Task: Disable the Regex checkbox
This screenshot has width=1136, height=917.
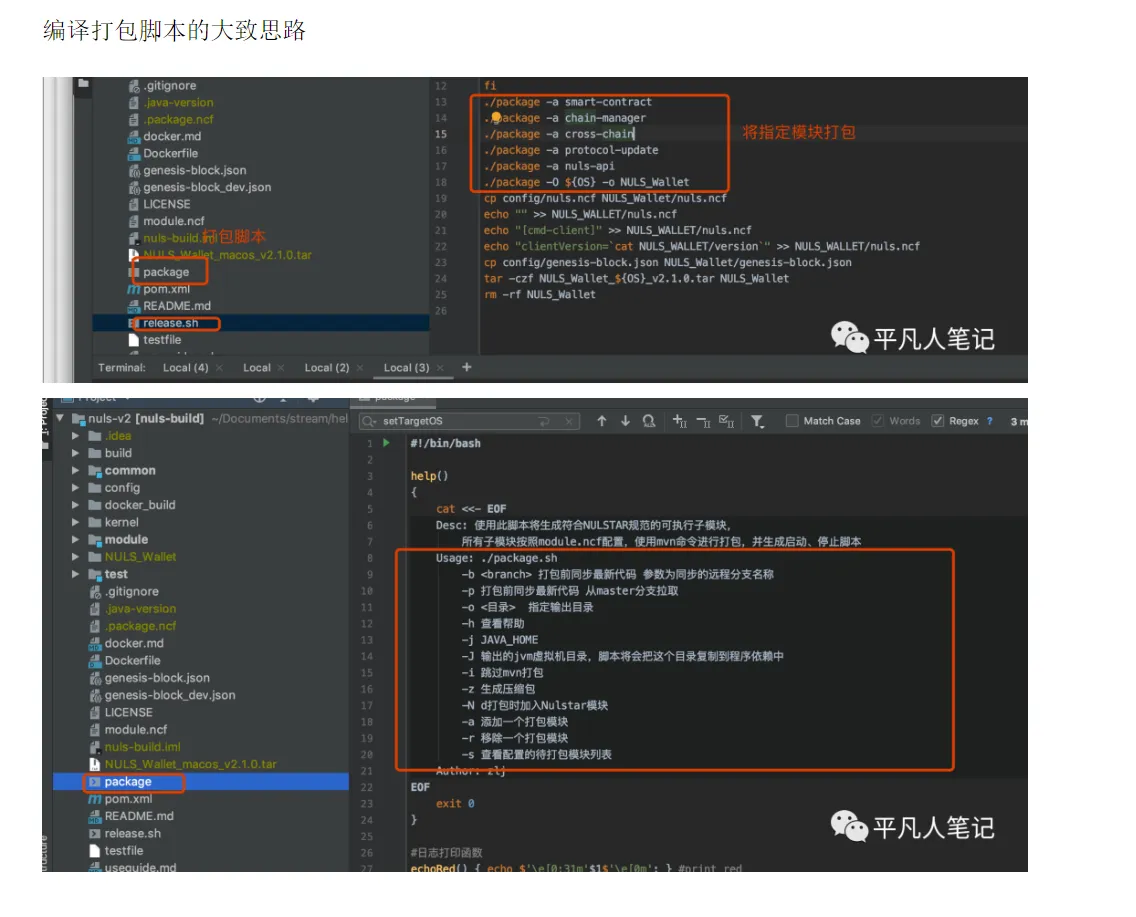Action: point(937,421)
